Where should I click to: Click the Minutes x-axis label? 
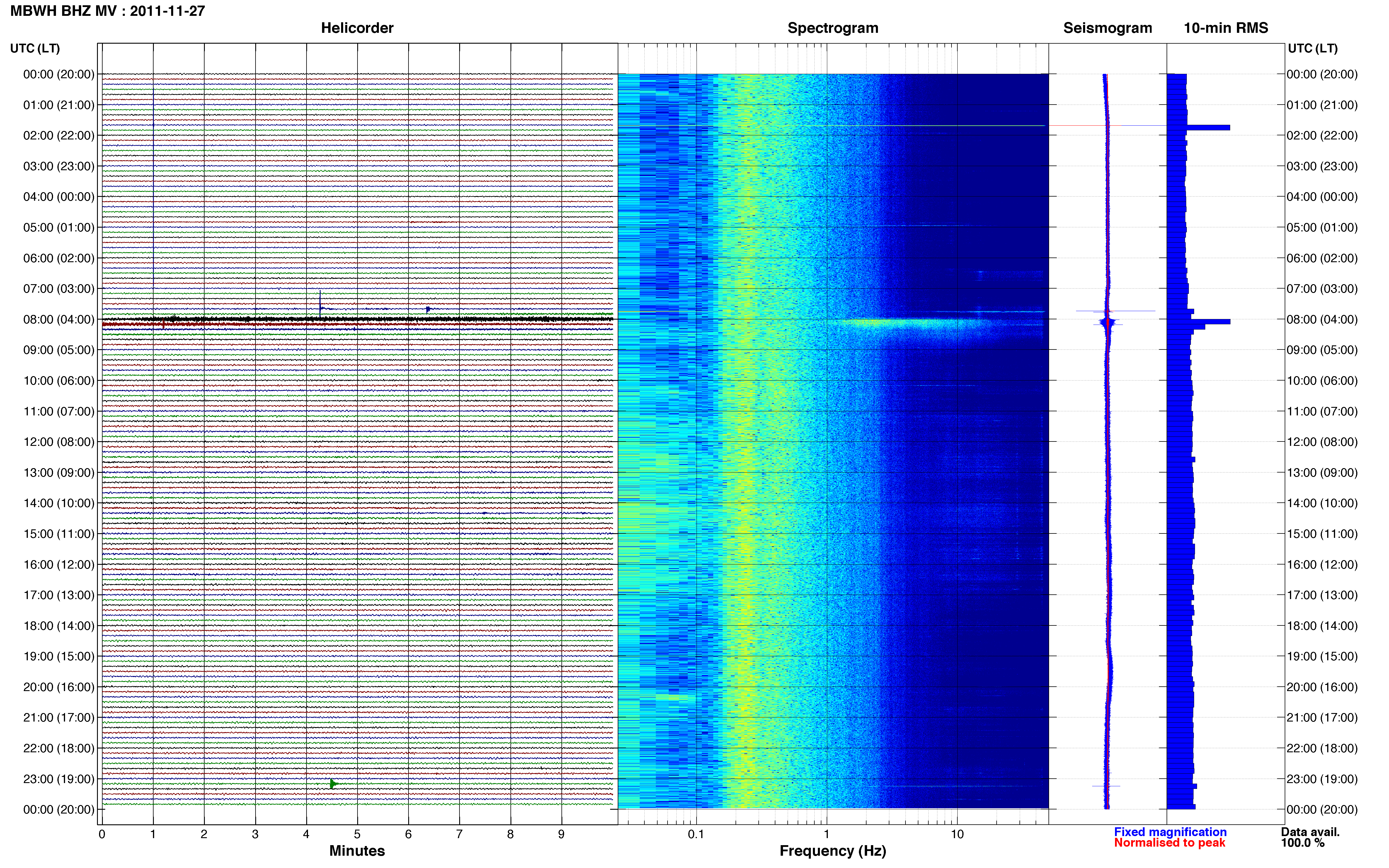tap(357, 851)
